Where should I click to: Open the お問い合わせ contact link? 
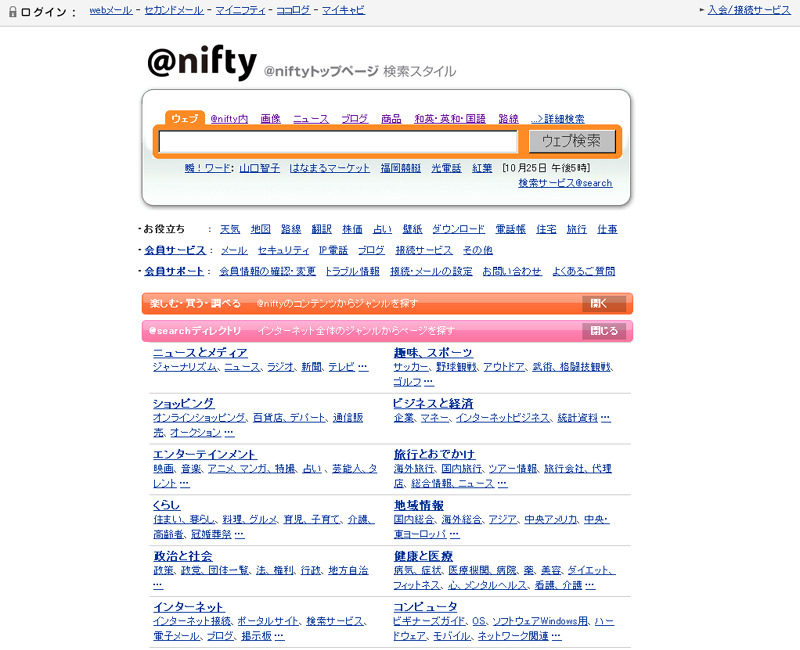pos(512,271)
